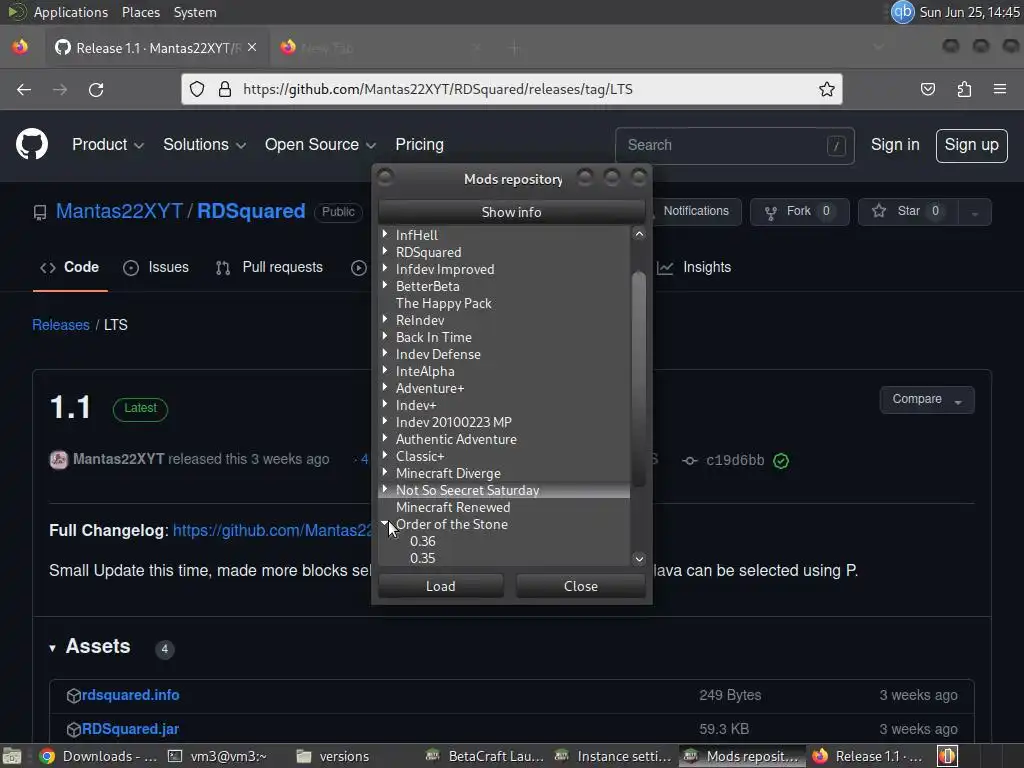
Task: Expand the Back In Time node
Action: tap(385, 336)
